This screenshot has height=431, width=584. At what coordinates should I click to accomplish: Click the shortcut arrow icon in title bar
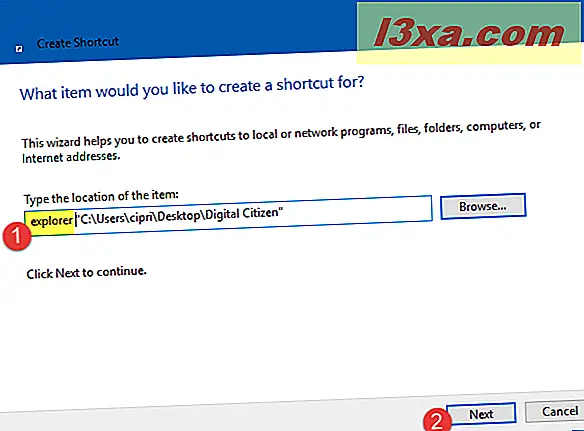point(19,49)
